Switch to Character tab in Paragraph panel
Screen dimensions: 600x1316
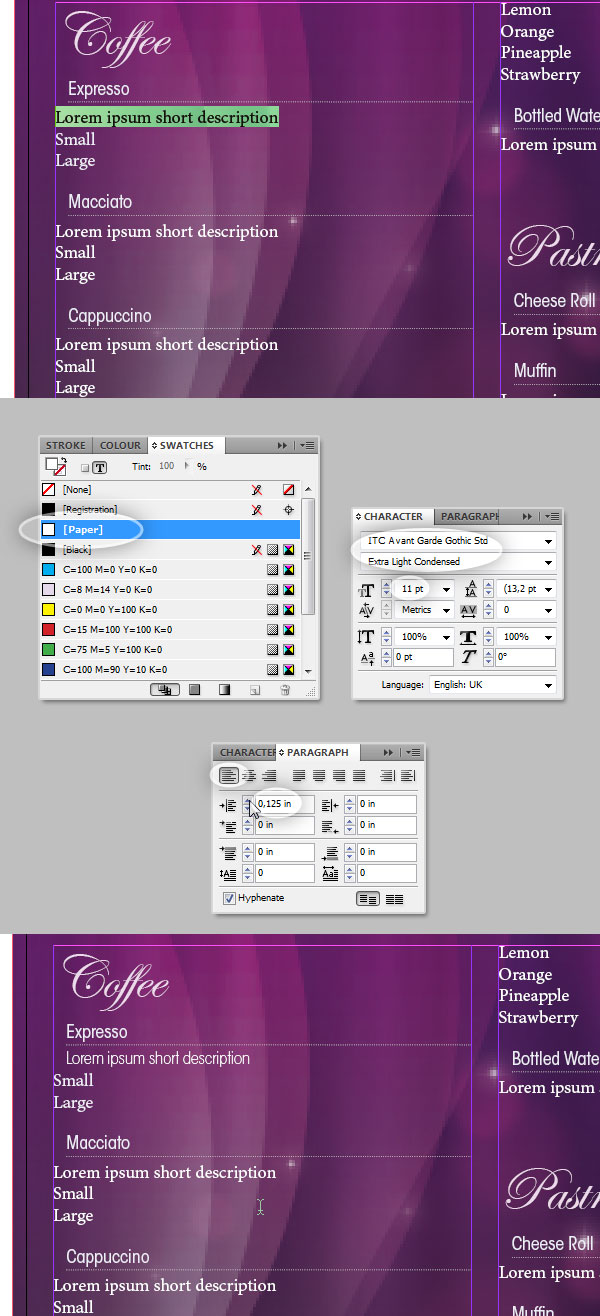coord(247,752)
